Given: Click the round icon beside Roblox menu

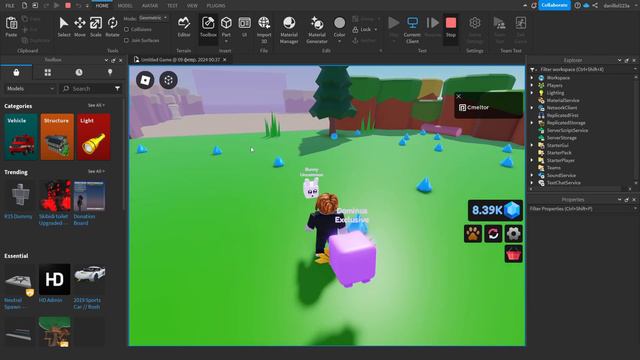Looking at the screenshot, I should (168, 80).
